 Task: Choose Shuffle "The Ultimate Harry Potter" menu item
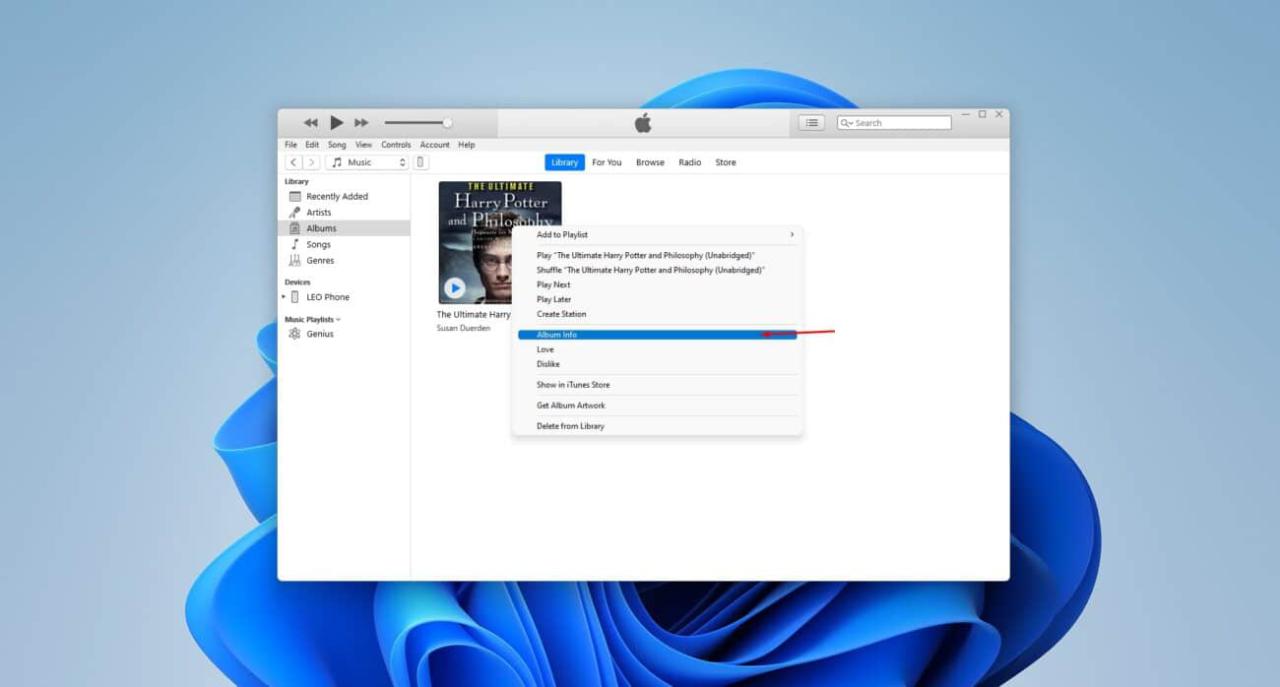[657, 270]
